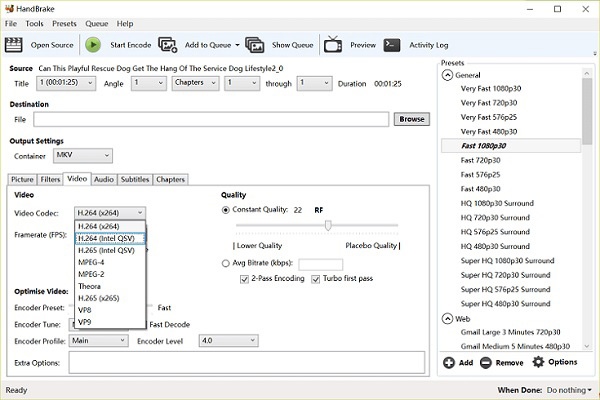Image resolution: width=600 pixels, height=400 pixels.
Task: Click the plus Add preset icon
Action: point(449,362)
